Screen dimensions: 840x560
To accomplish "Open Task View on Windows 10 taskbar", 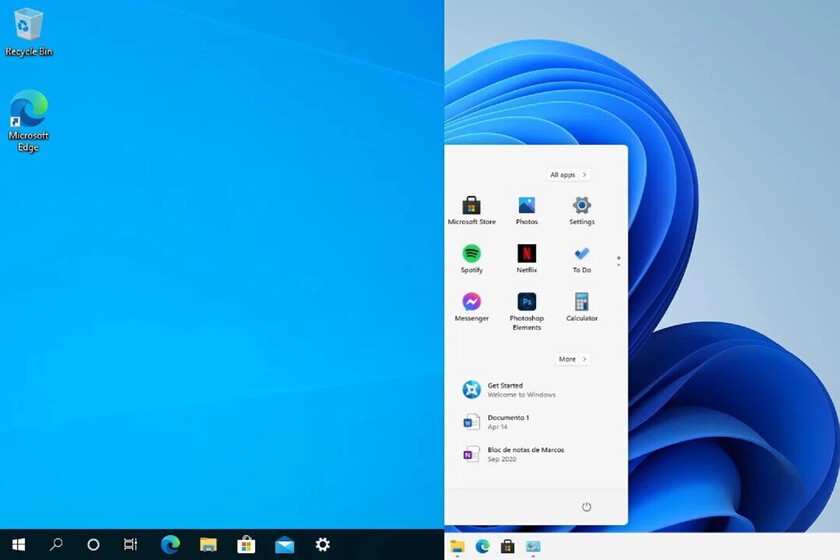I will (x=130, y=545).
